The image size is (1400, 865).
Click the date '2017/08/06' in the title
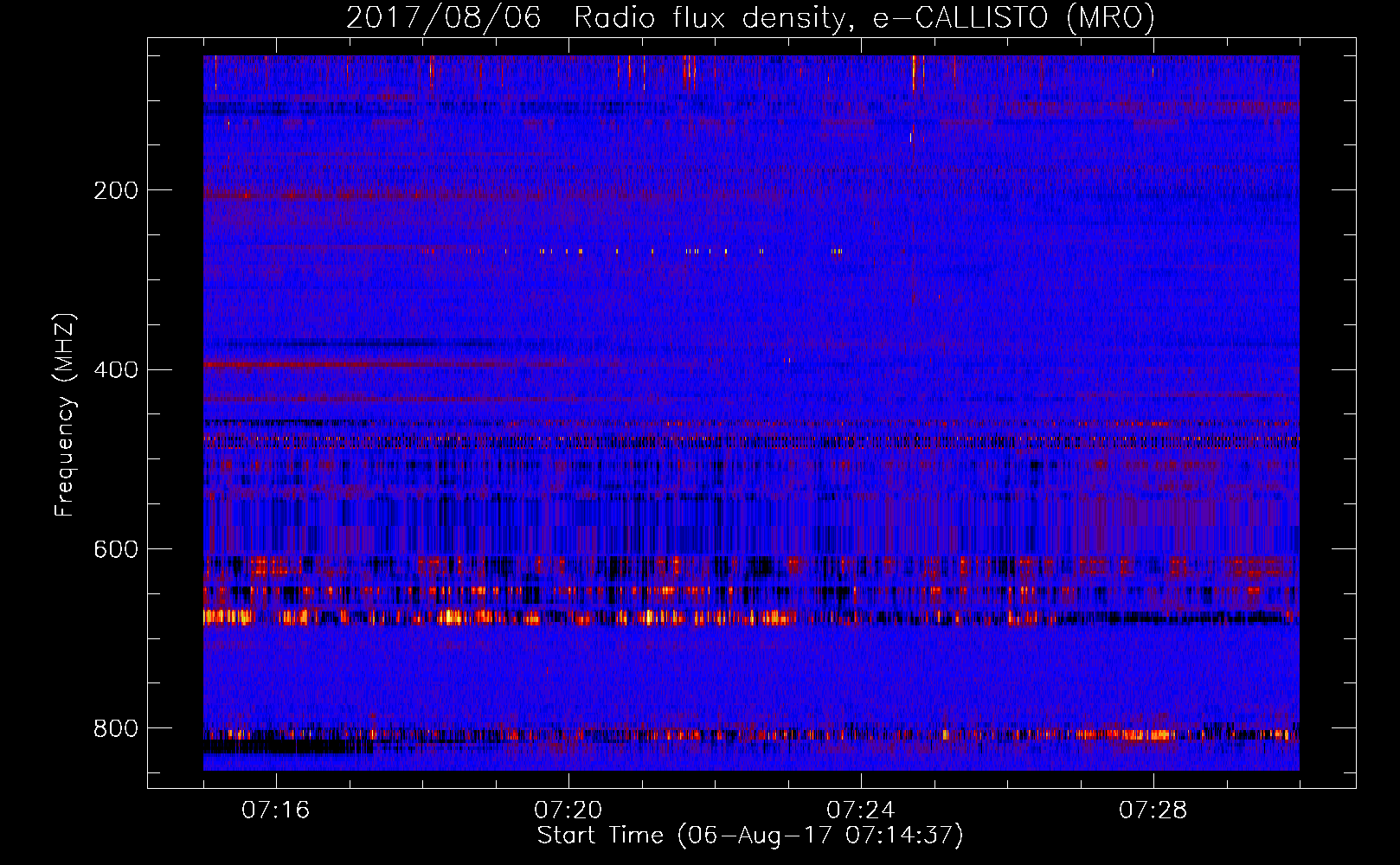click(444, 18)
